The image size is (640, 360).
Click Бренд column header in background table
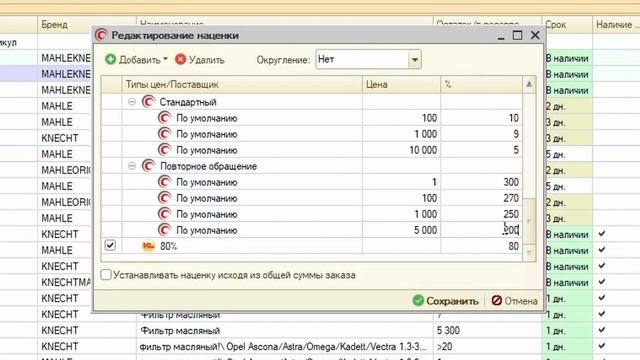coord(87,24)
